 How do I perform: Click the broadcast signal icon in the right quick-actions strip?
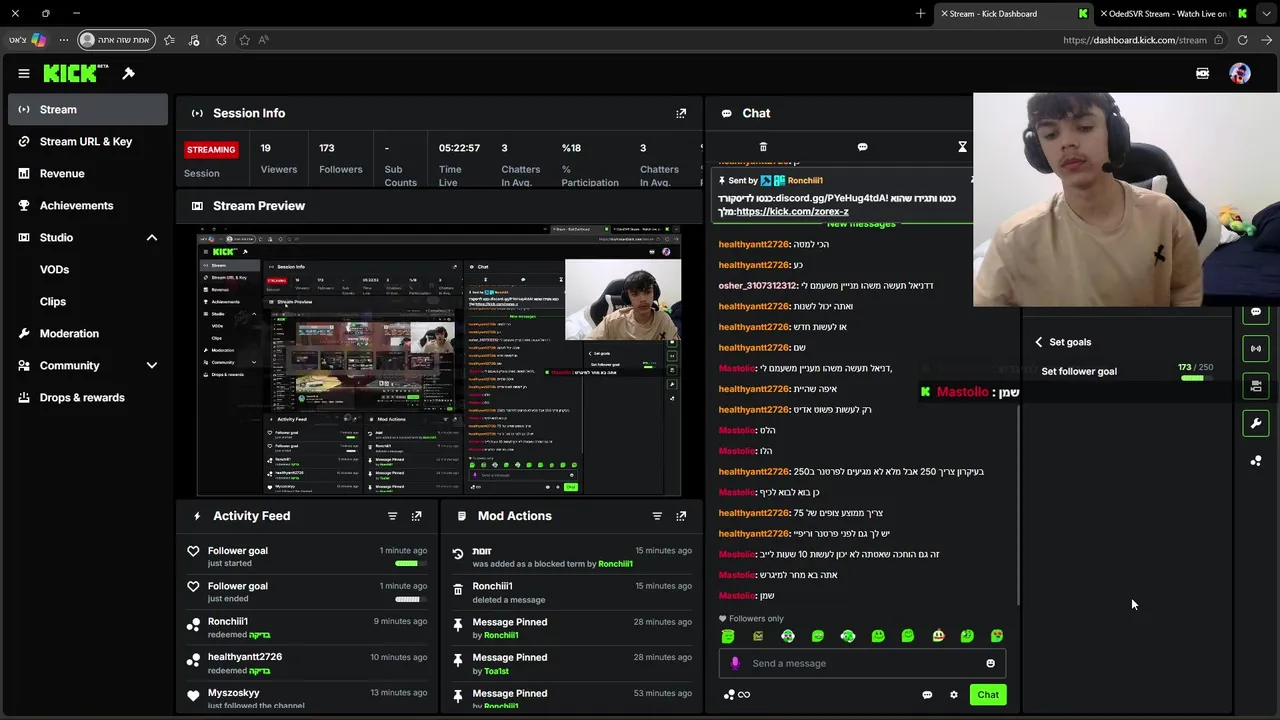1256,348
